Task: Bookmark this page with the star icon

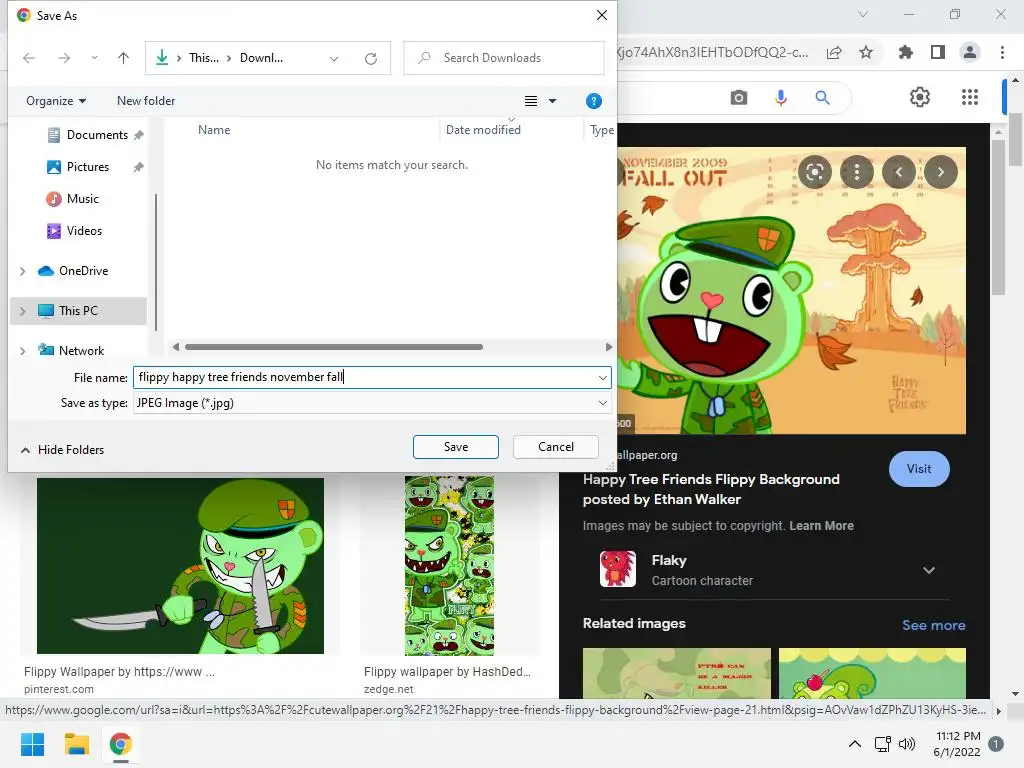Action: click(x=866, y=52)
